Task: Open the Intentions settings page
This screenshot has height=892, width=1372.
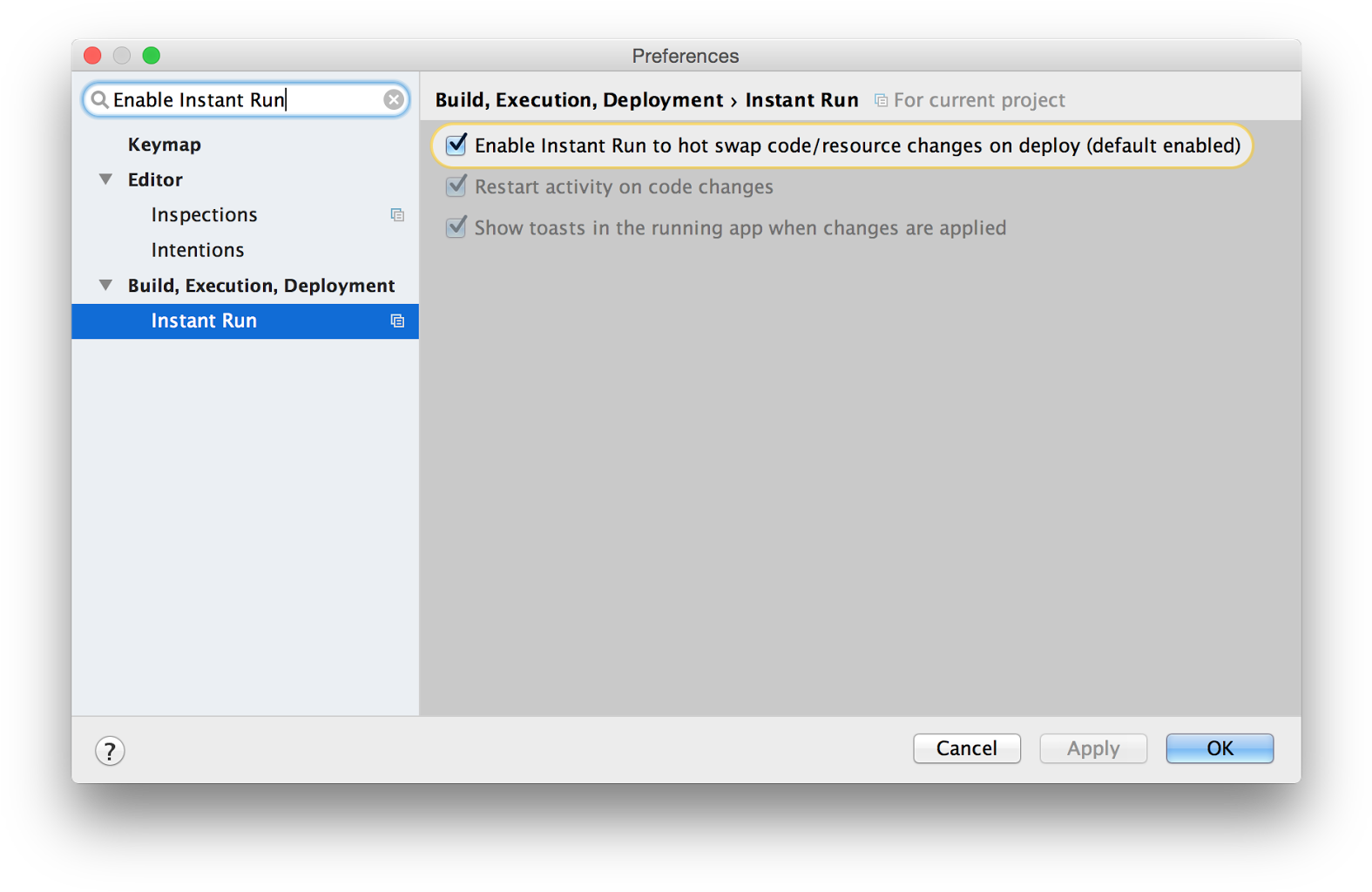Action: [x=198, y=250]
